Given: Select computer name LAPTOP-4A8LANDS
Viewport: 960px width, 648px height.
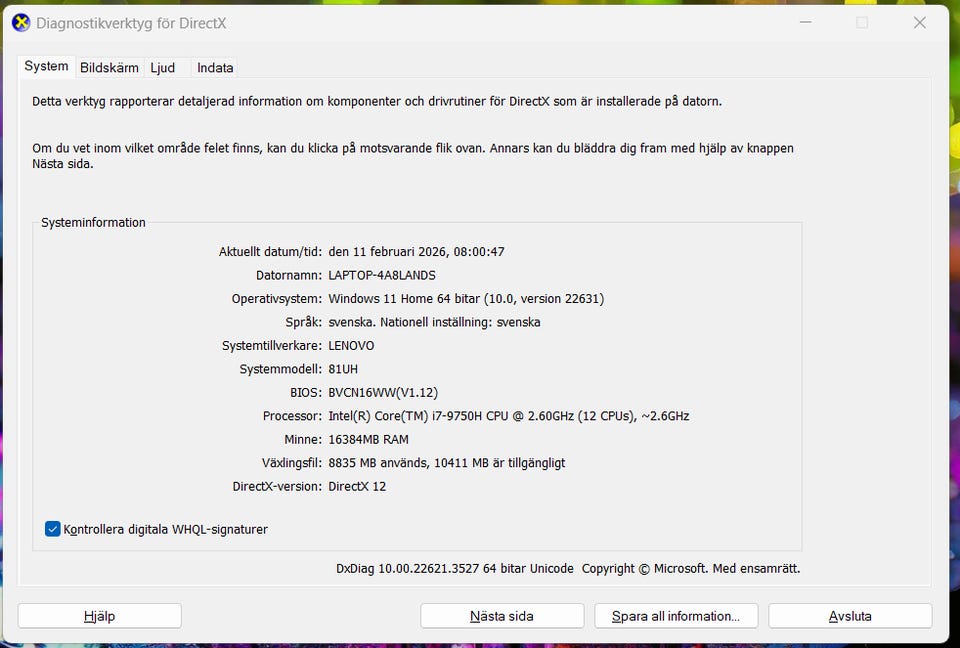Looking at the screenshot, I should tap(382, 275).
